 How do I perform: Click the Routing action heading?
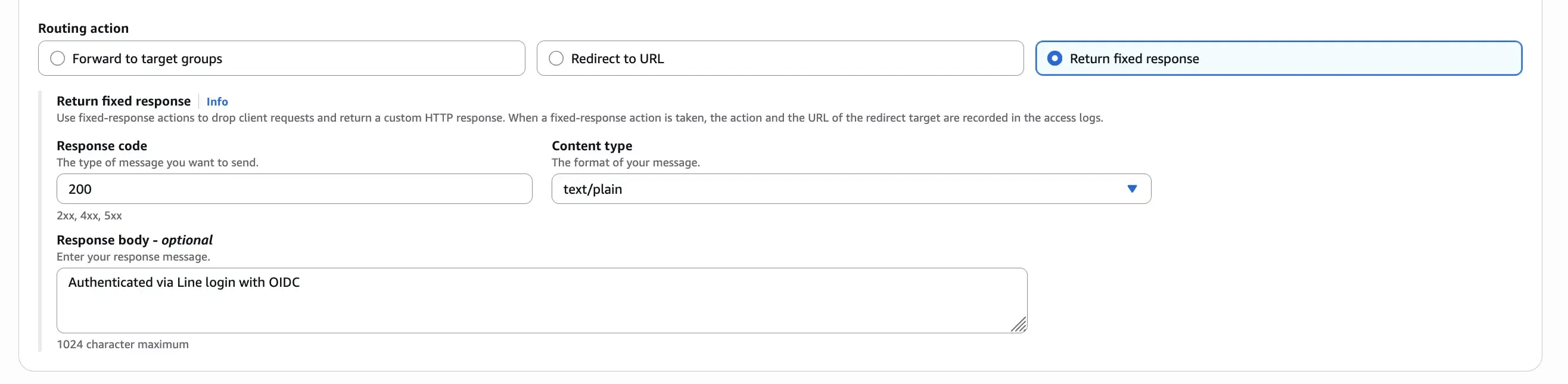[83, 28]
